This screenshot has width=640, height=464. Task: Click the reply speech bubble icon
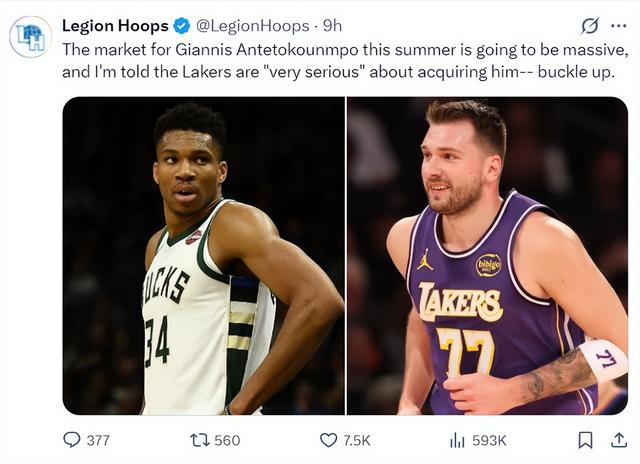72,440
